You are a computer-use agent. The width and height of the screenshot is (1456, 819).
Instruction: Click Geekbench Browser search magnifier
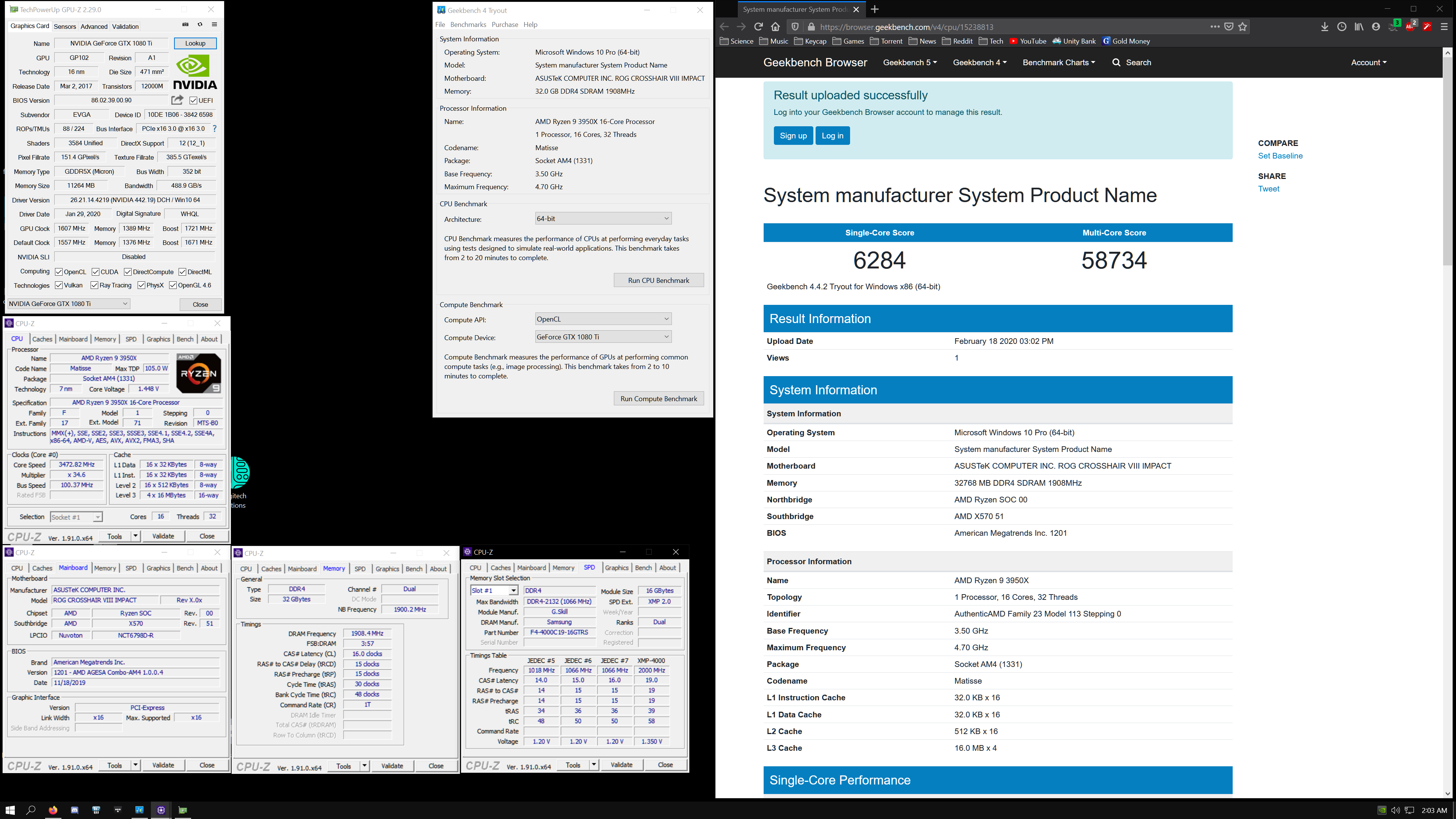point(1116,62)
